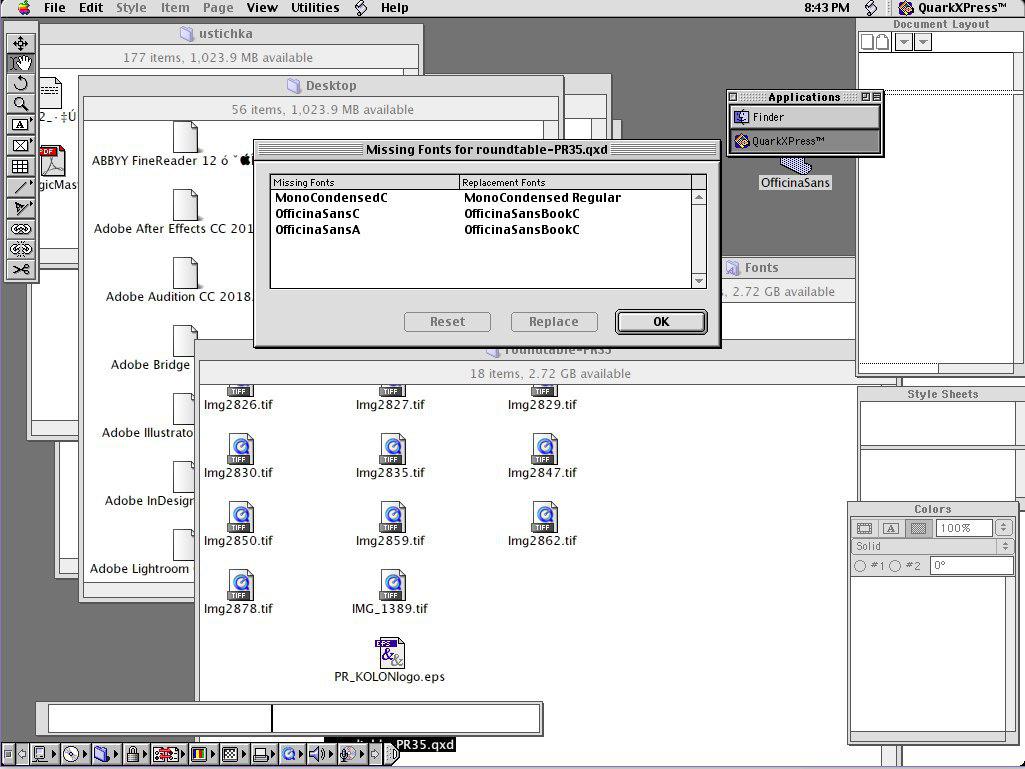Select the Text-Path pen tool
The height and width of the screenshot is (769, 1025).
click(21, 208)
